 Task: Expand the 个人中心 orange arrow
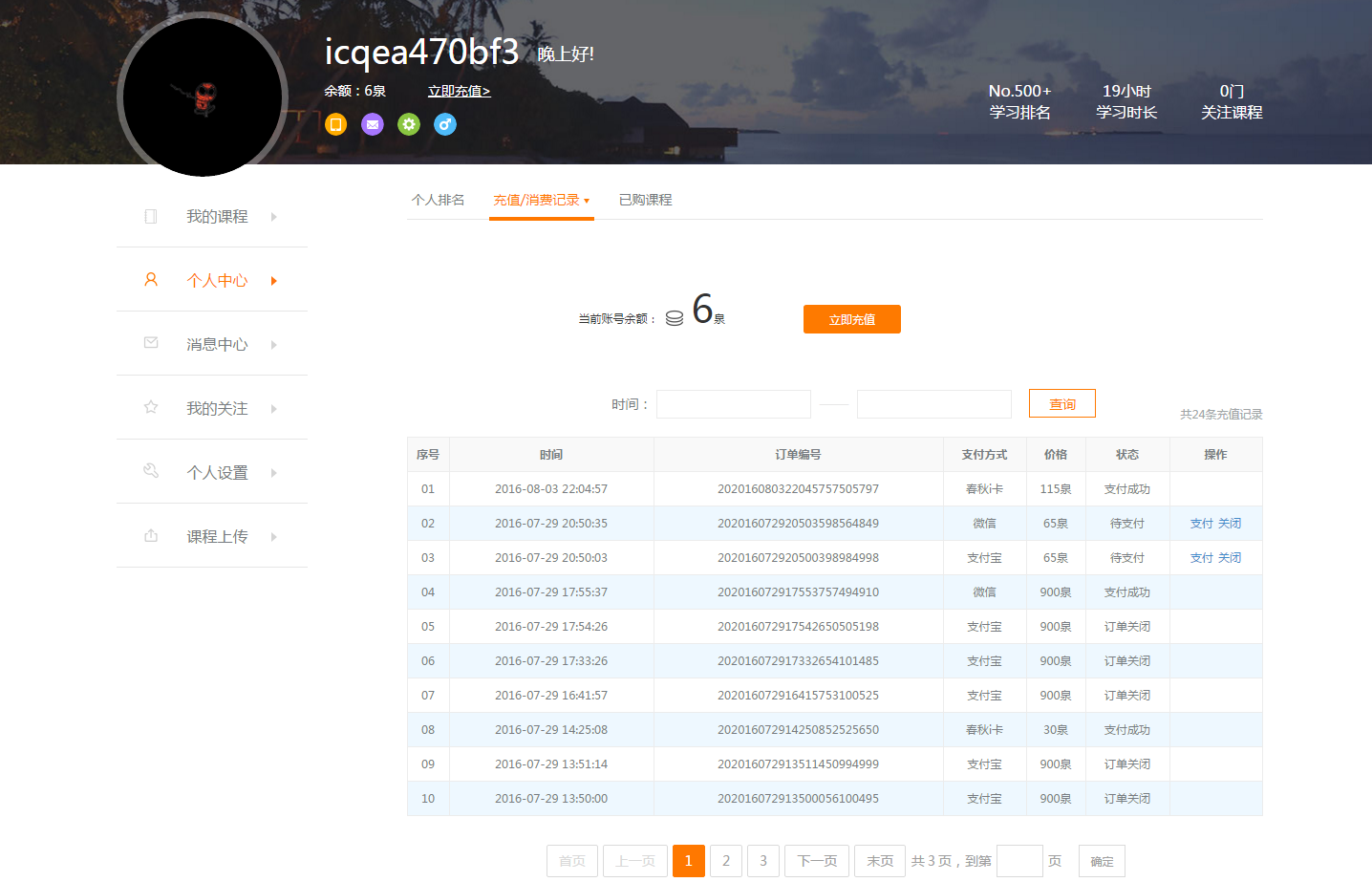(x=273, y=281)
